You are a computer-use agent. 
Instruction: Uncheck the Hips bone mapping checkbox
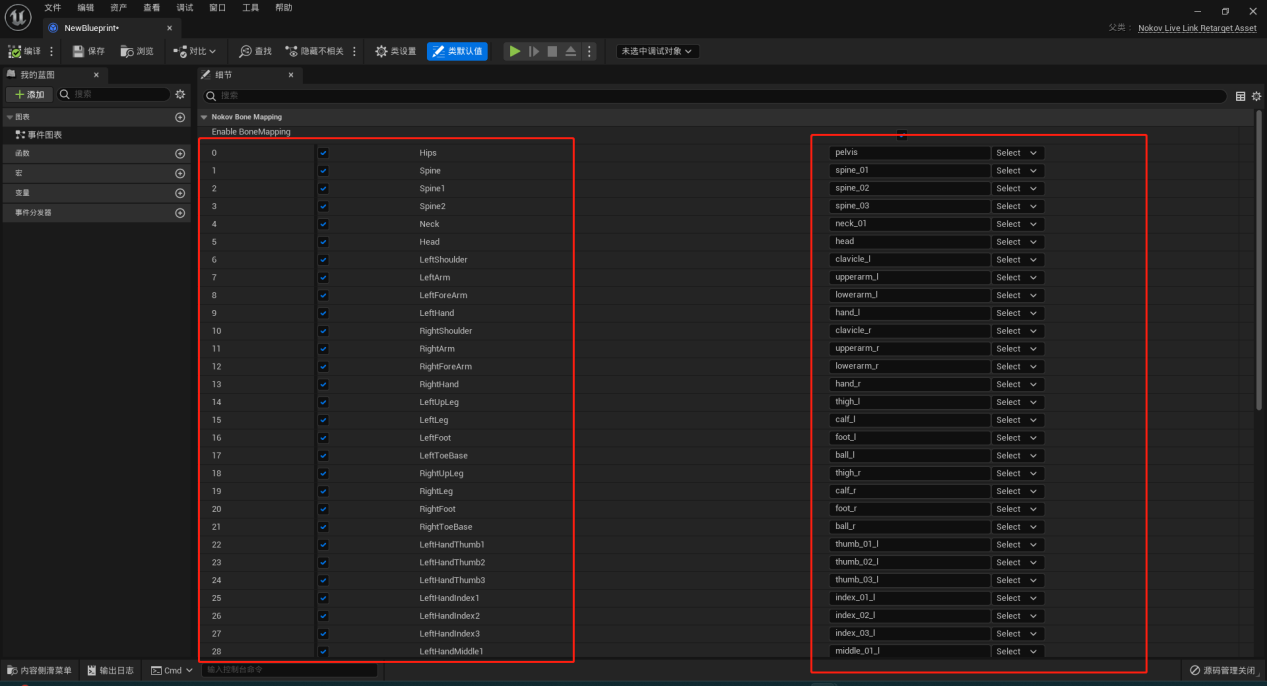click(323, 153)
